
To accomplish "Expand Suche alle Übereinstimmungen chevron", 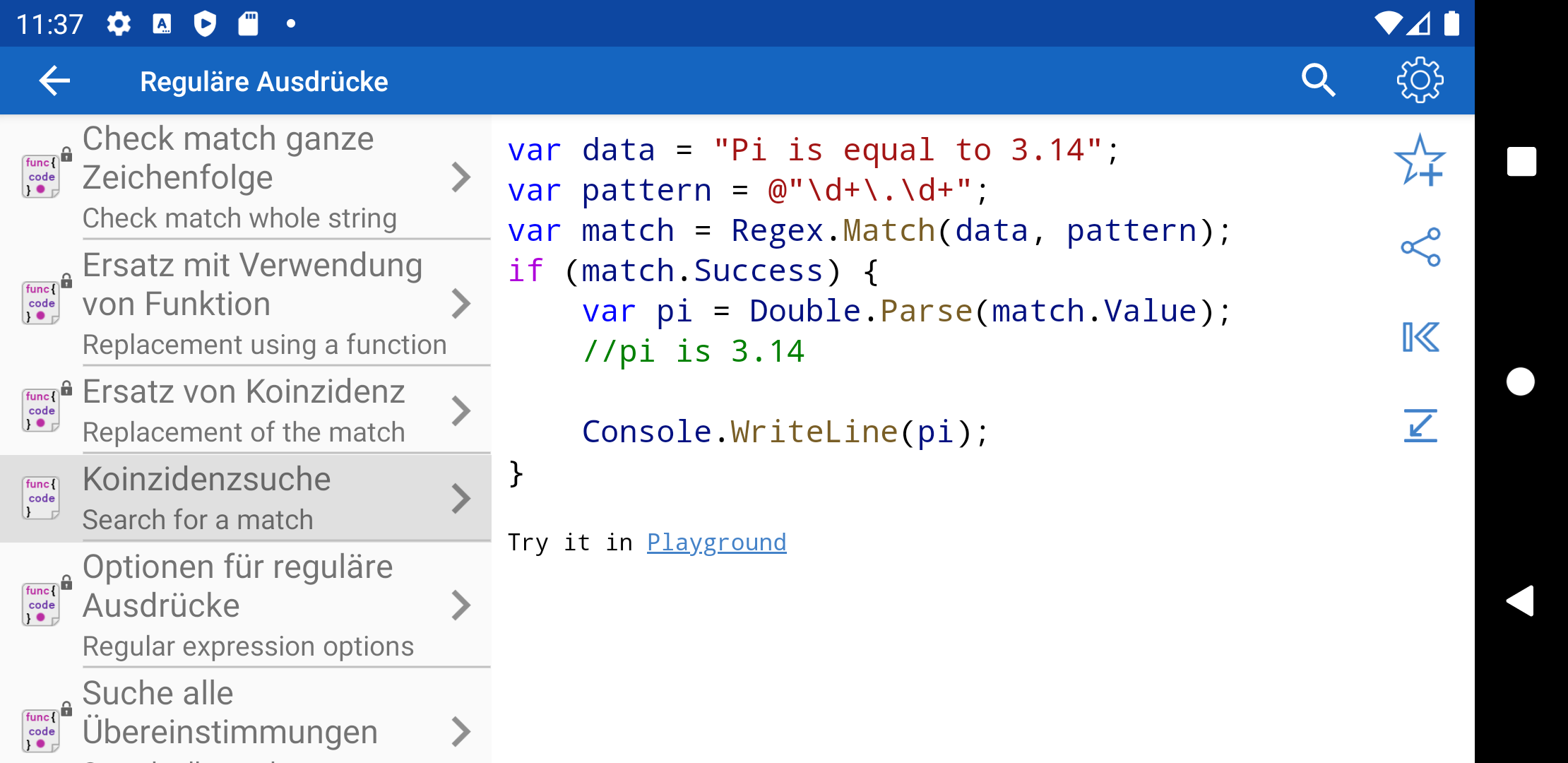I will 461,732.
